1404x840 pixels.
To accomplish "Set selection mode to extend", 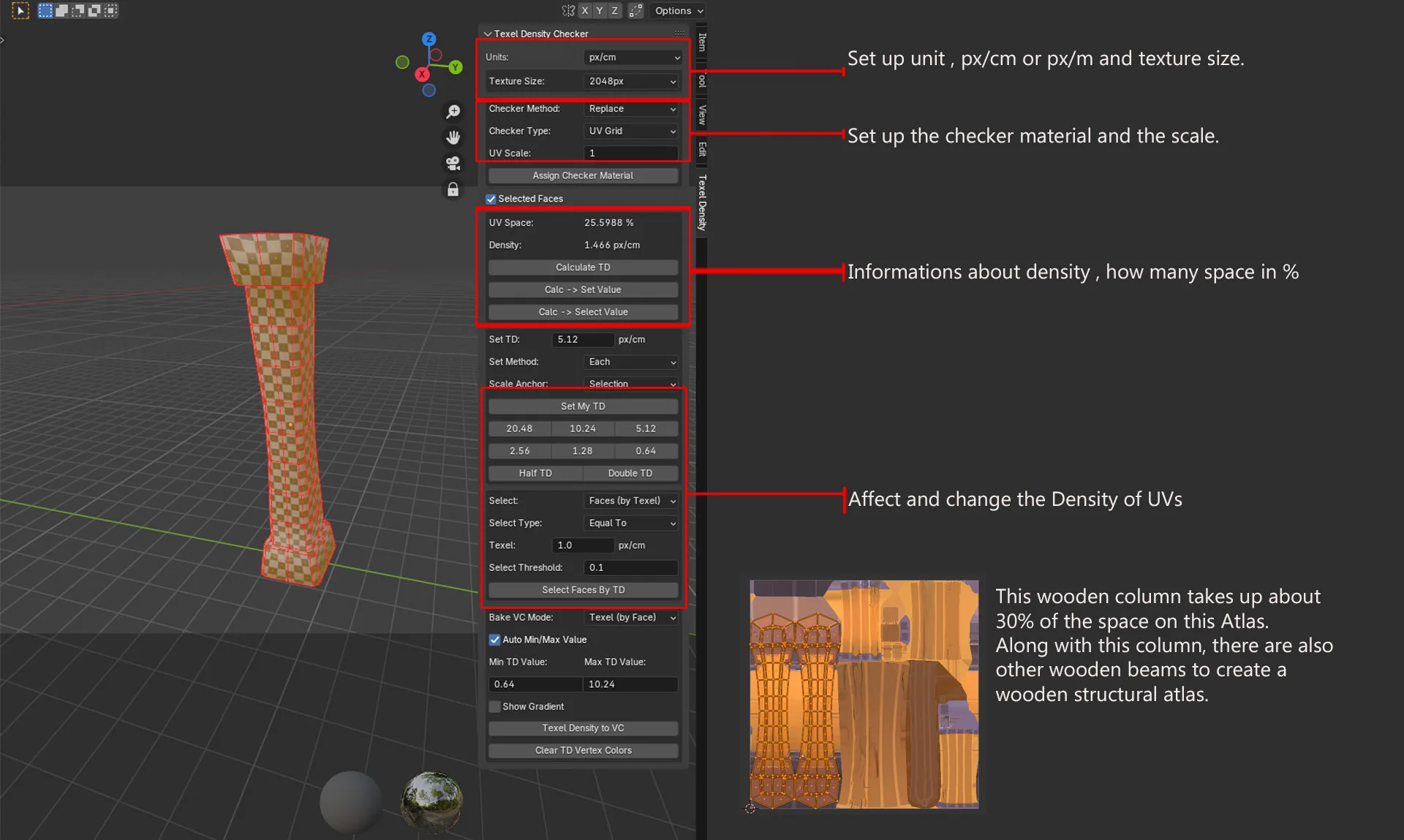I will 61,10.
